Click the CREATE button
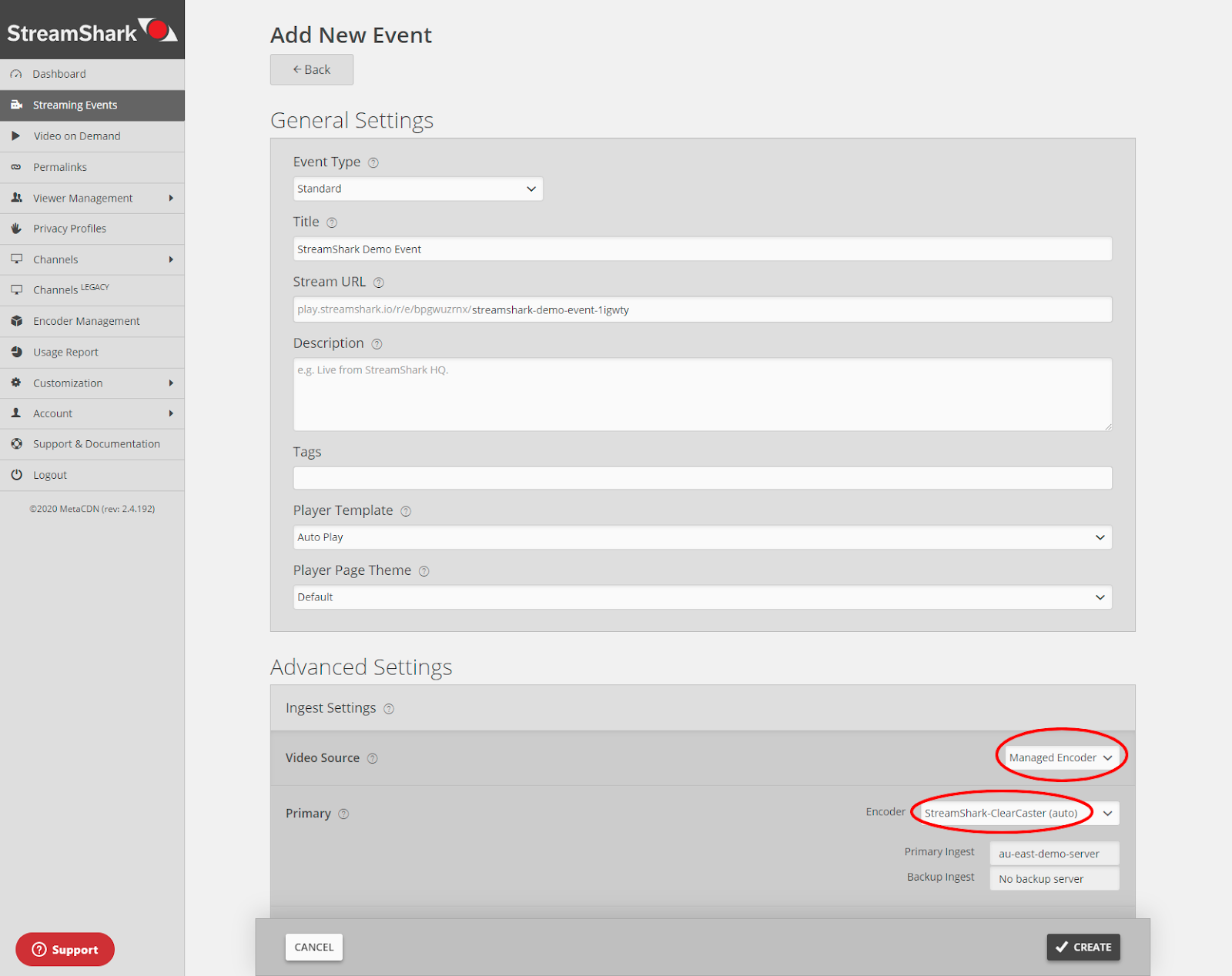Image resolution: width=1232 pixels, height=976 pixels. pyautogui.click(x=1083, y=947)
